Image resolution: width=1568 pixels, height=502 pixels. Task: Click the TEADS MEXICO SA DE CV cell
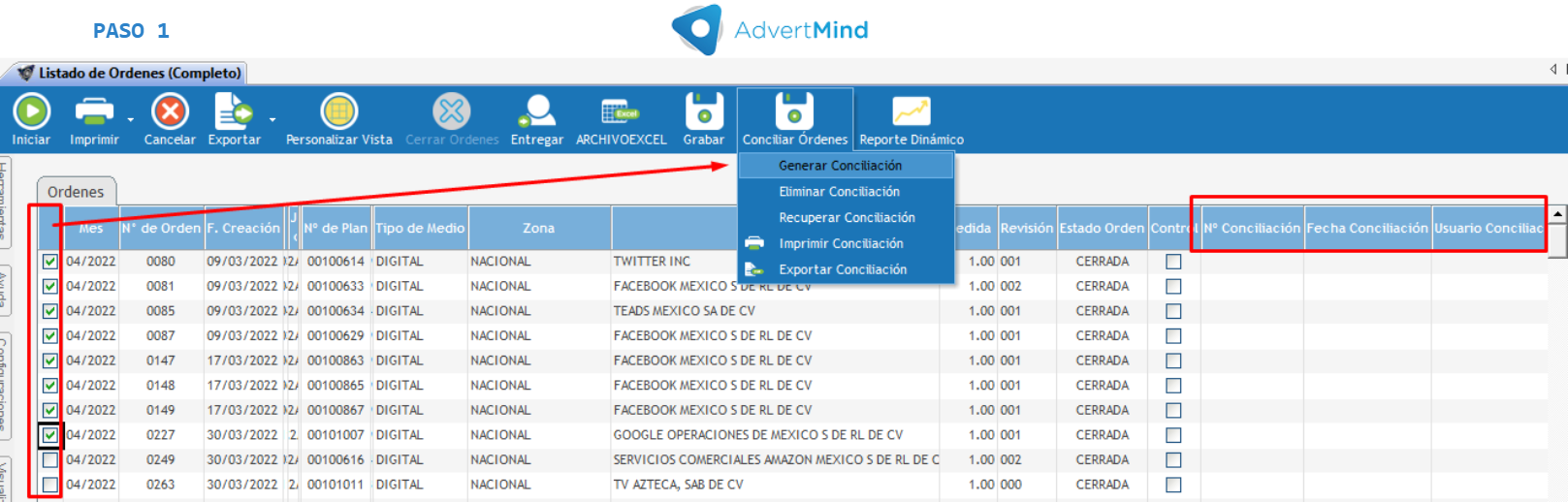(775, 311)
